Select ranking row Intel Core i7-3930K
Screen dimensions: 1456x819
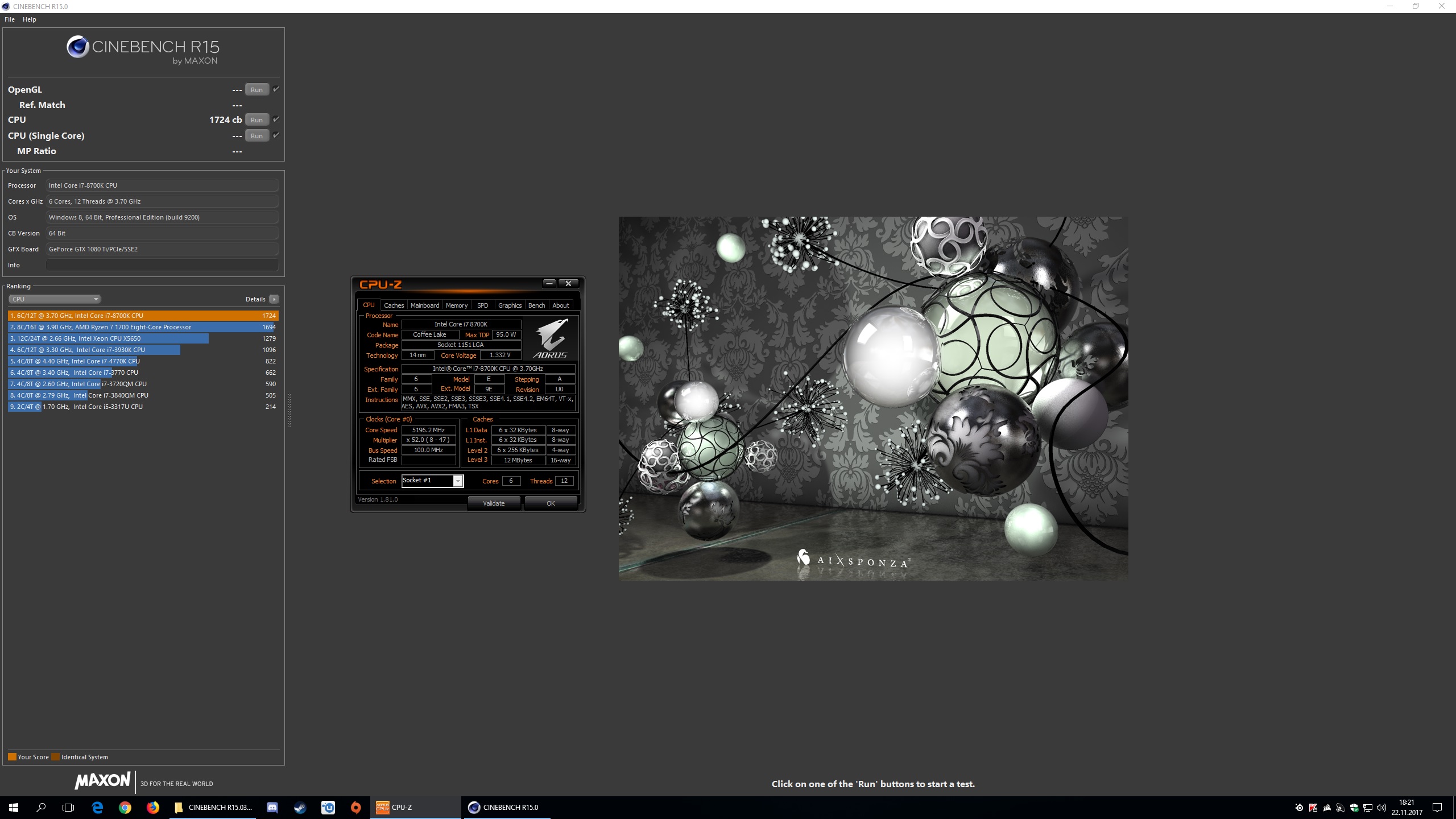click(143, 350)
